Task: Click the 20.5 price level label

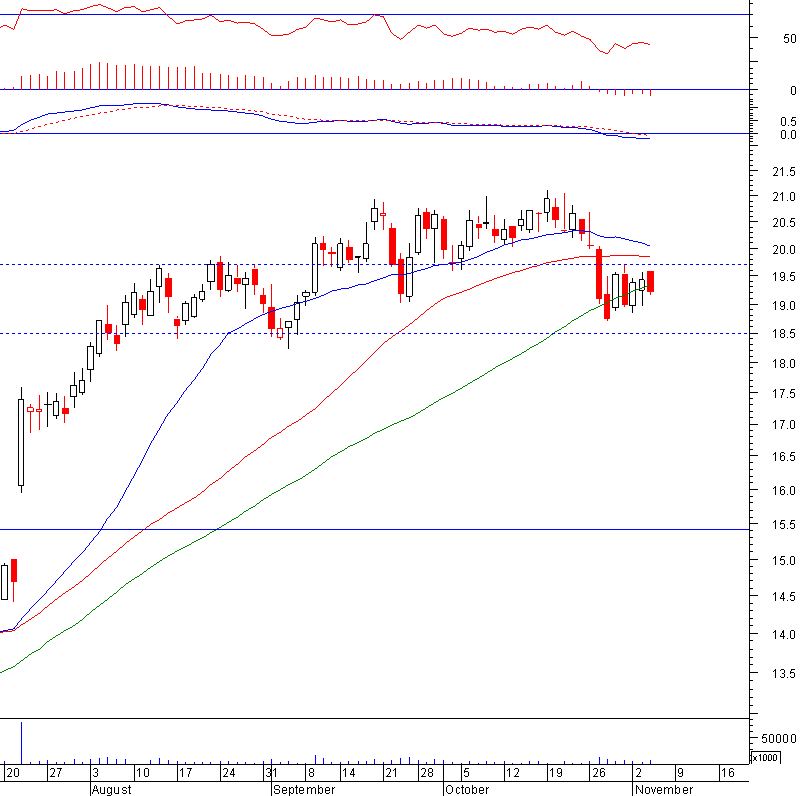Action: click(x=784, y=223)
